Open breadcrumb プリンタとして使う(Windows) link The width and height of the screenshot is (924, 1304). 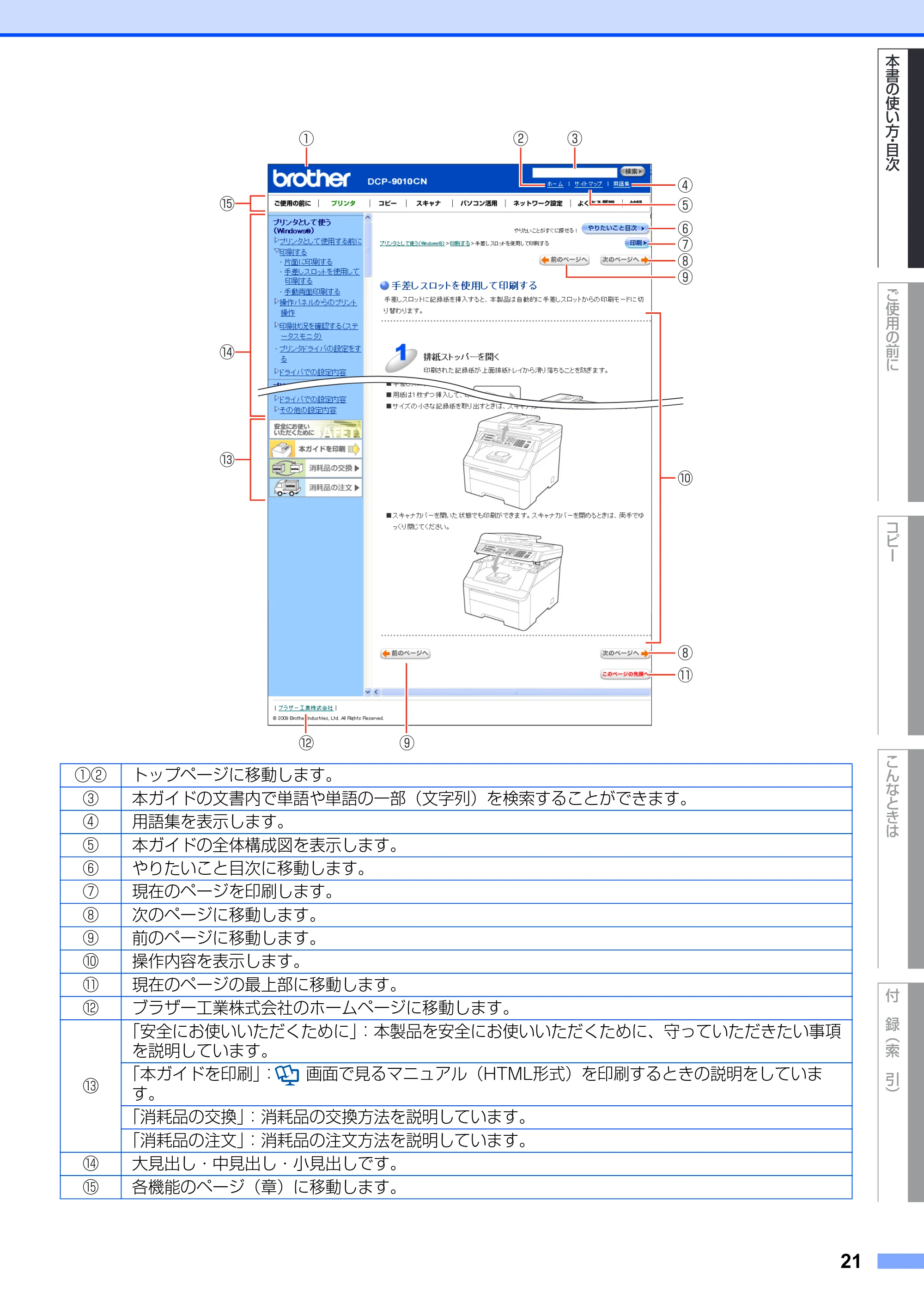click(x=412, y=244)
